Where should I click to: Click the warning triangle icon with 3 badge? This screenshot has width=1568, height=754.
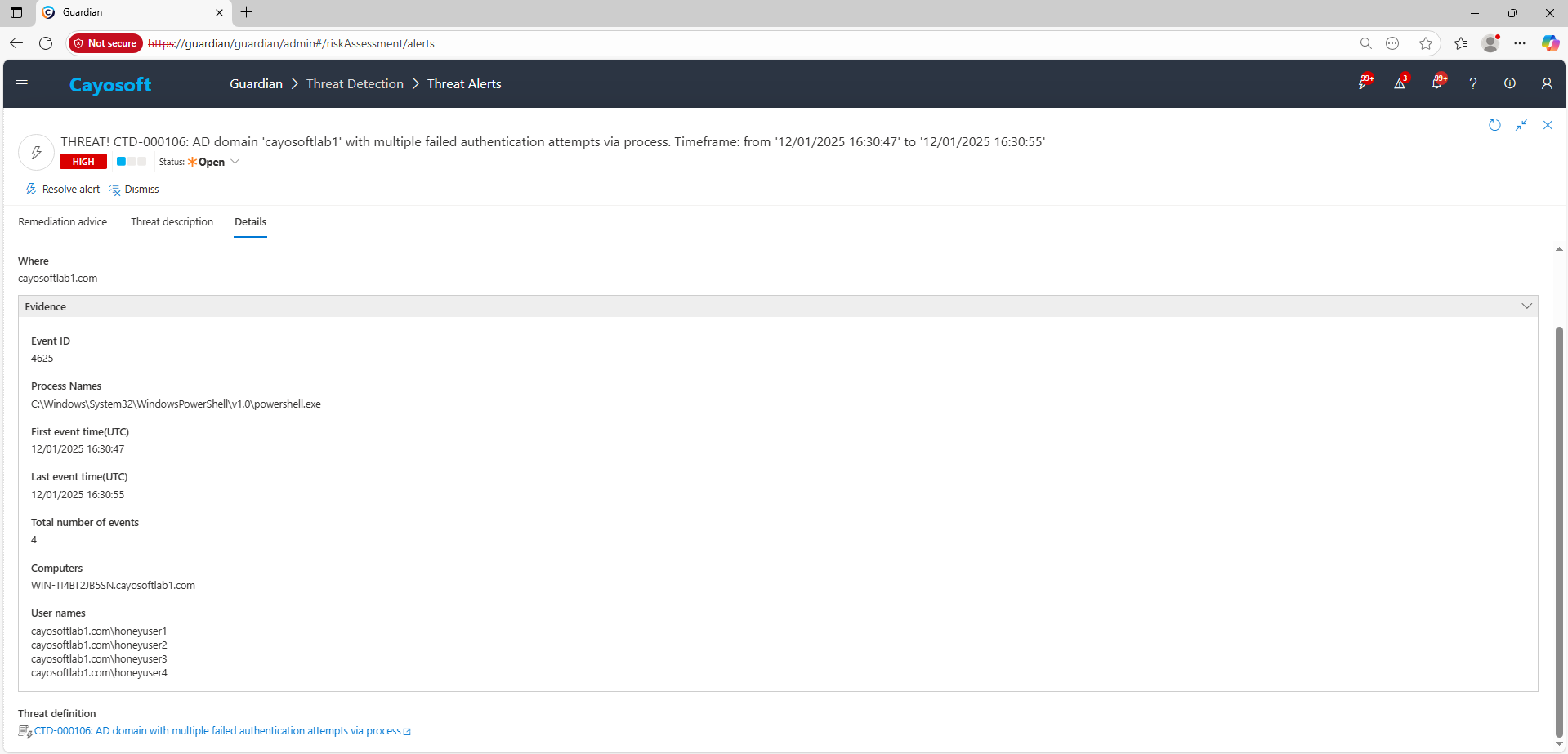(1400, 83)
